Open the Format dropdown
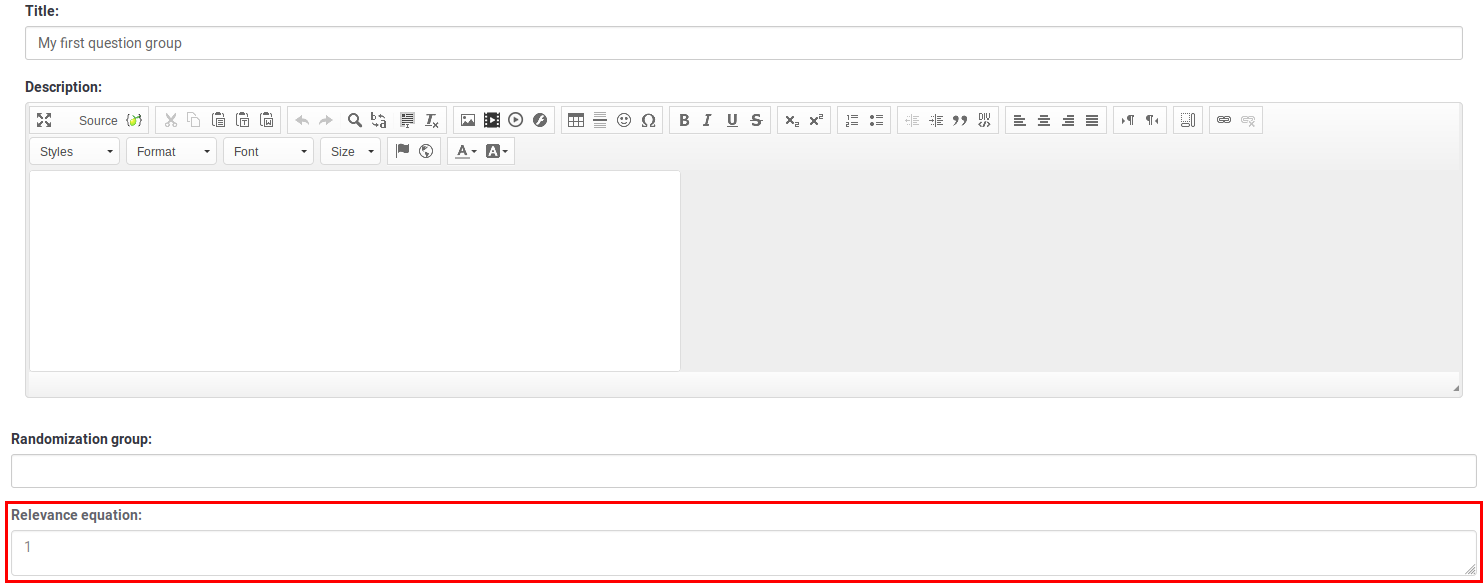 coord(172,152)
